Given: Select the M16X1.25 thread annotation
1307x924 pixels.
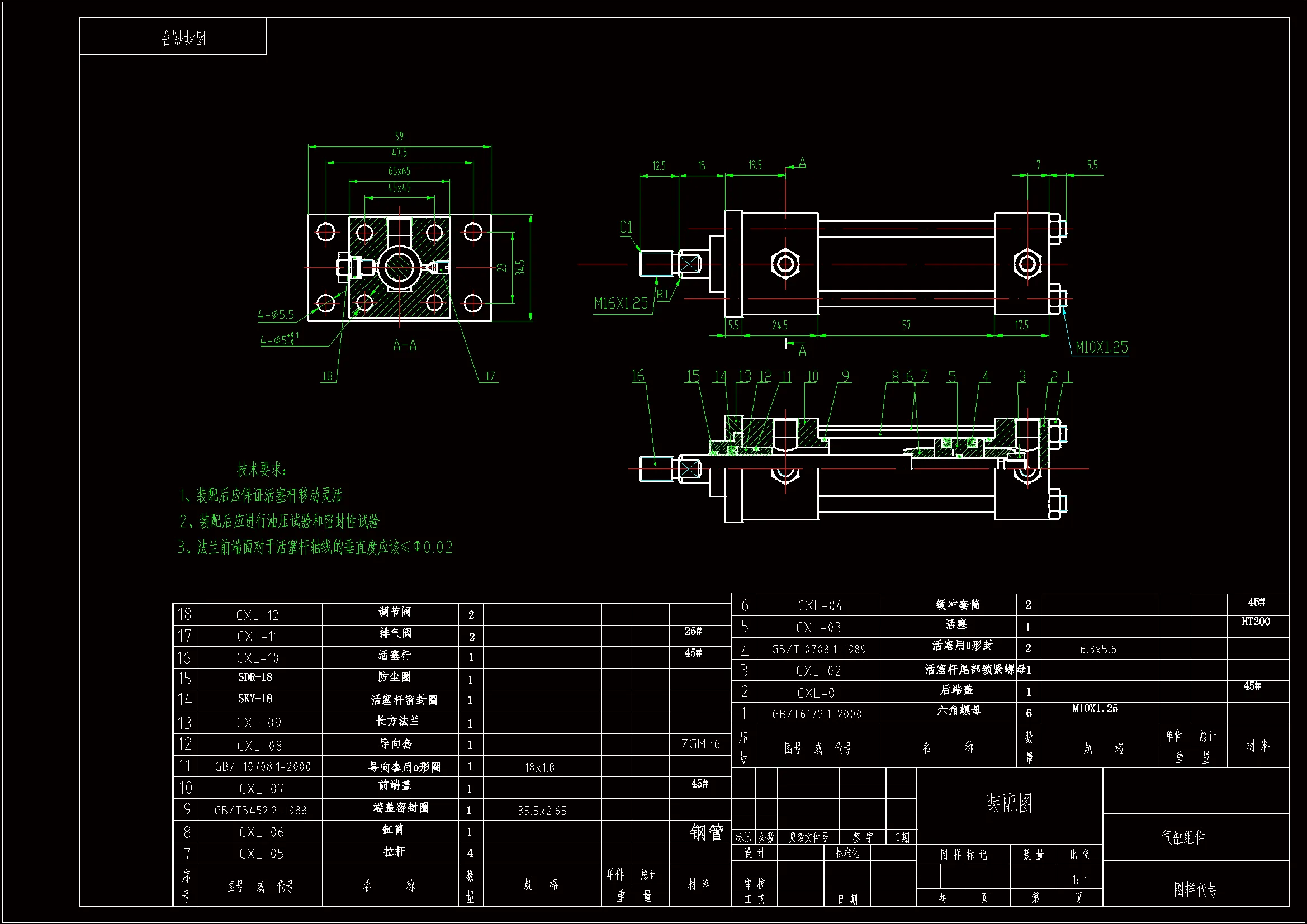Looking at the screenshot, I should click(x=621, y=304).
